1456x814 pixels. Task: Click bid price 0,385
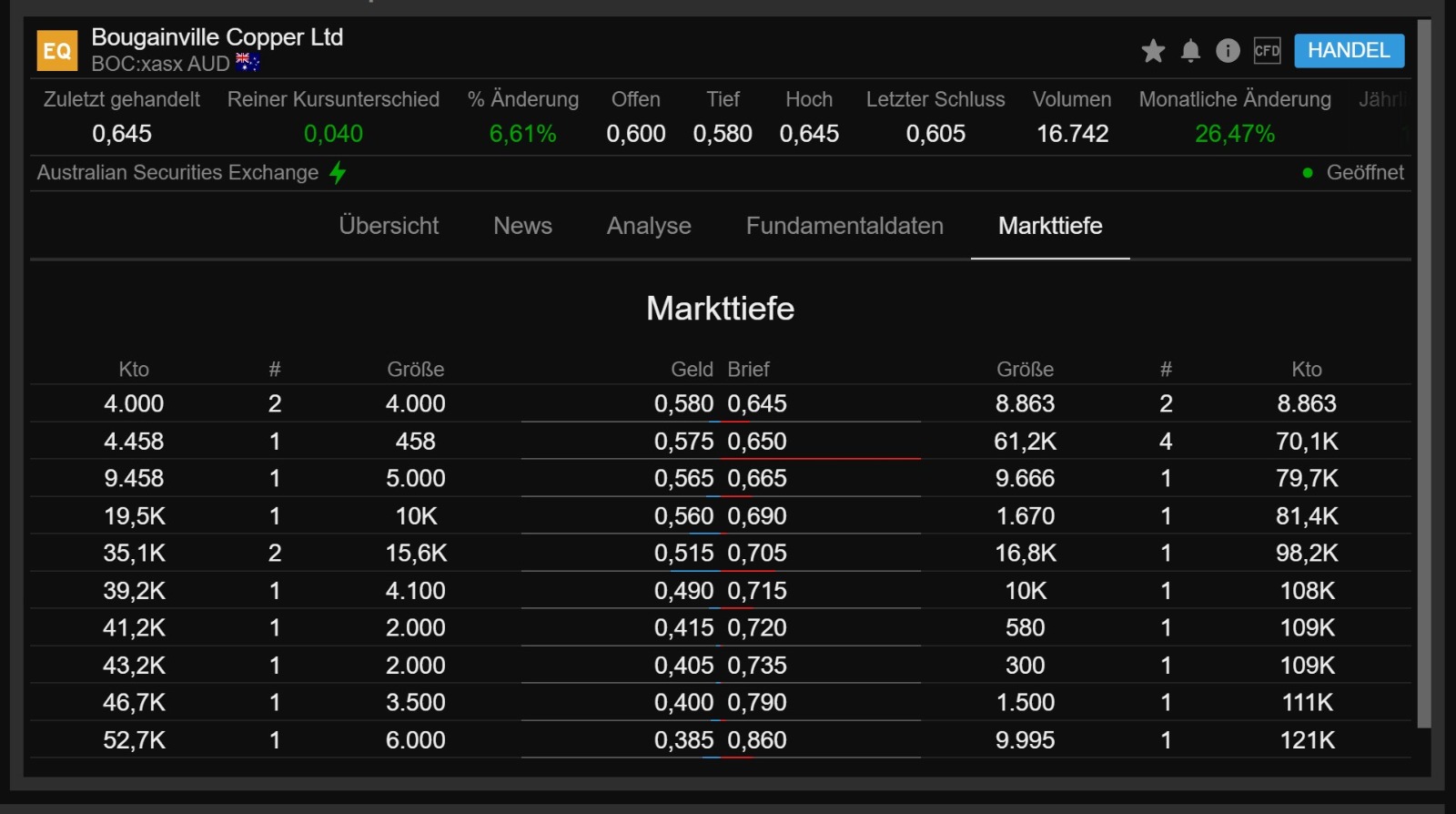[x=683, y=740]
